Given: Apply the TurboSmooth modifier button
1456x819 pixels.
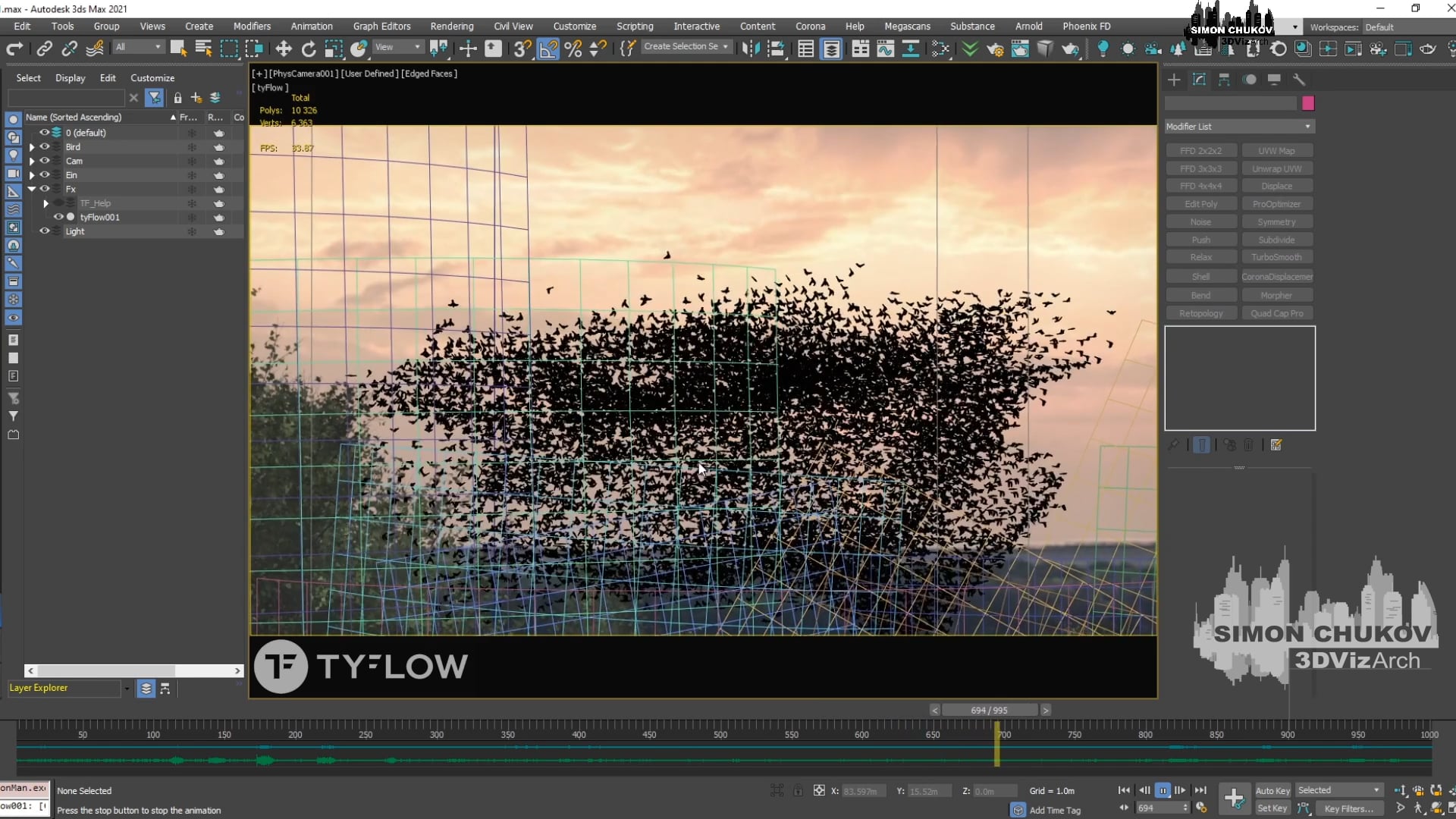Looking at the screenshot, I should click(x=1277, y=256).
